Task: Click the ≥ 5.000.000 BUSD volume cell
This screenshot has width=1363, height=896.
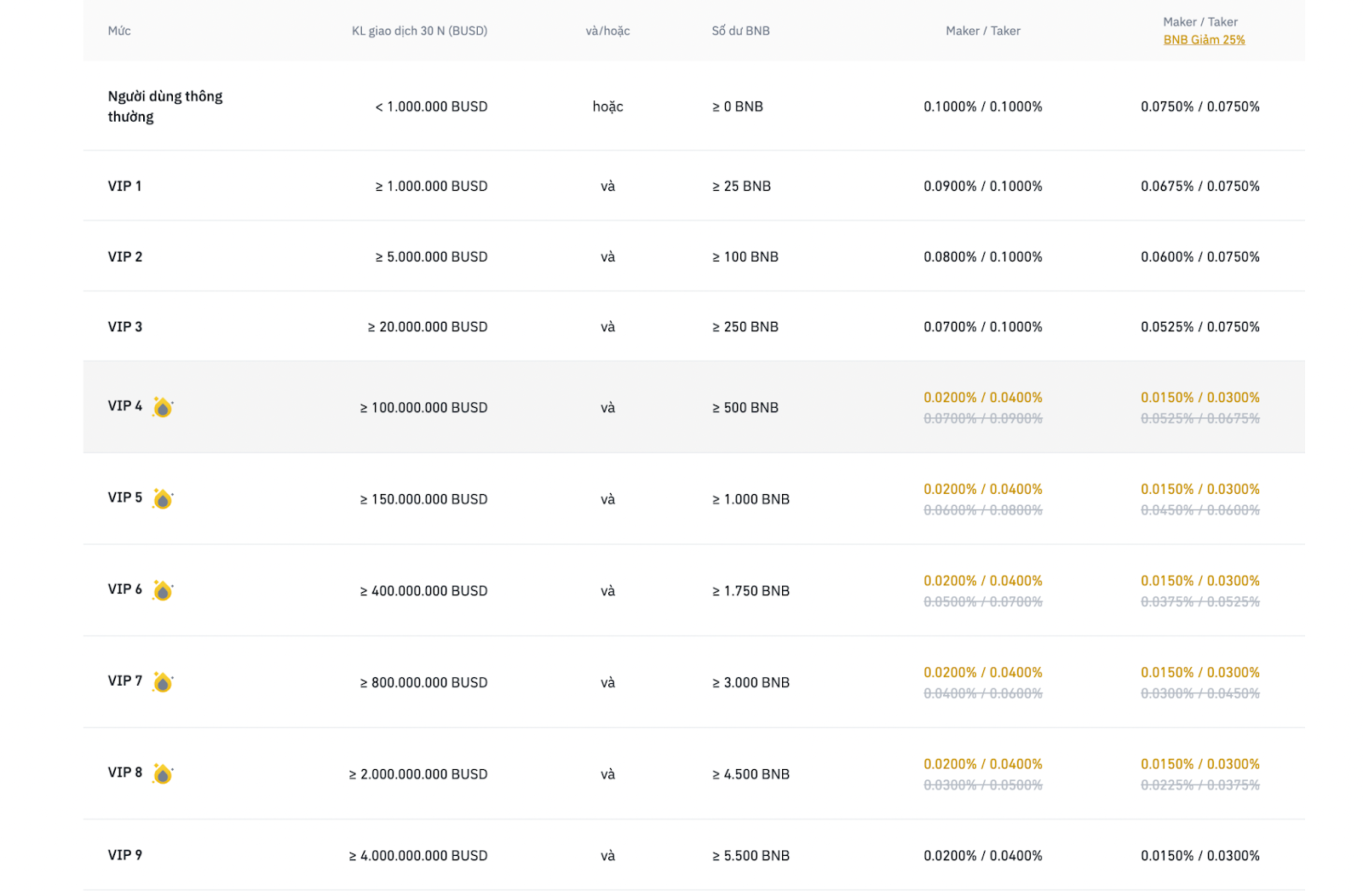Action: (x=431, y=256)
